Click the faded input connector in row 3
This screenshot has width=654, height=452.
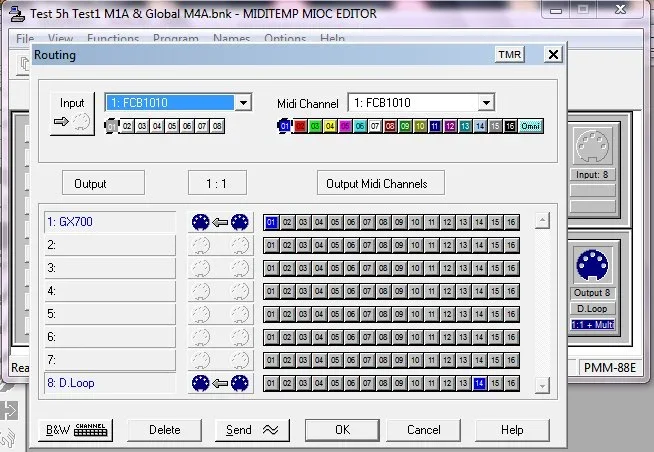(x=239, y=268)
